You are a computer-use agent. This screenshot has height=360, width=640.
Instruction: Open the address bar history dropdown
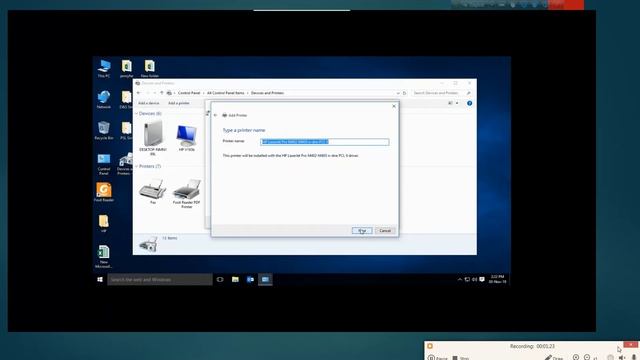(x=398, y=93)
